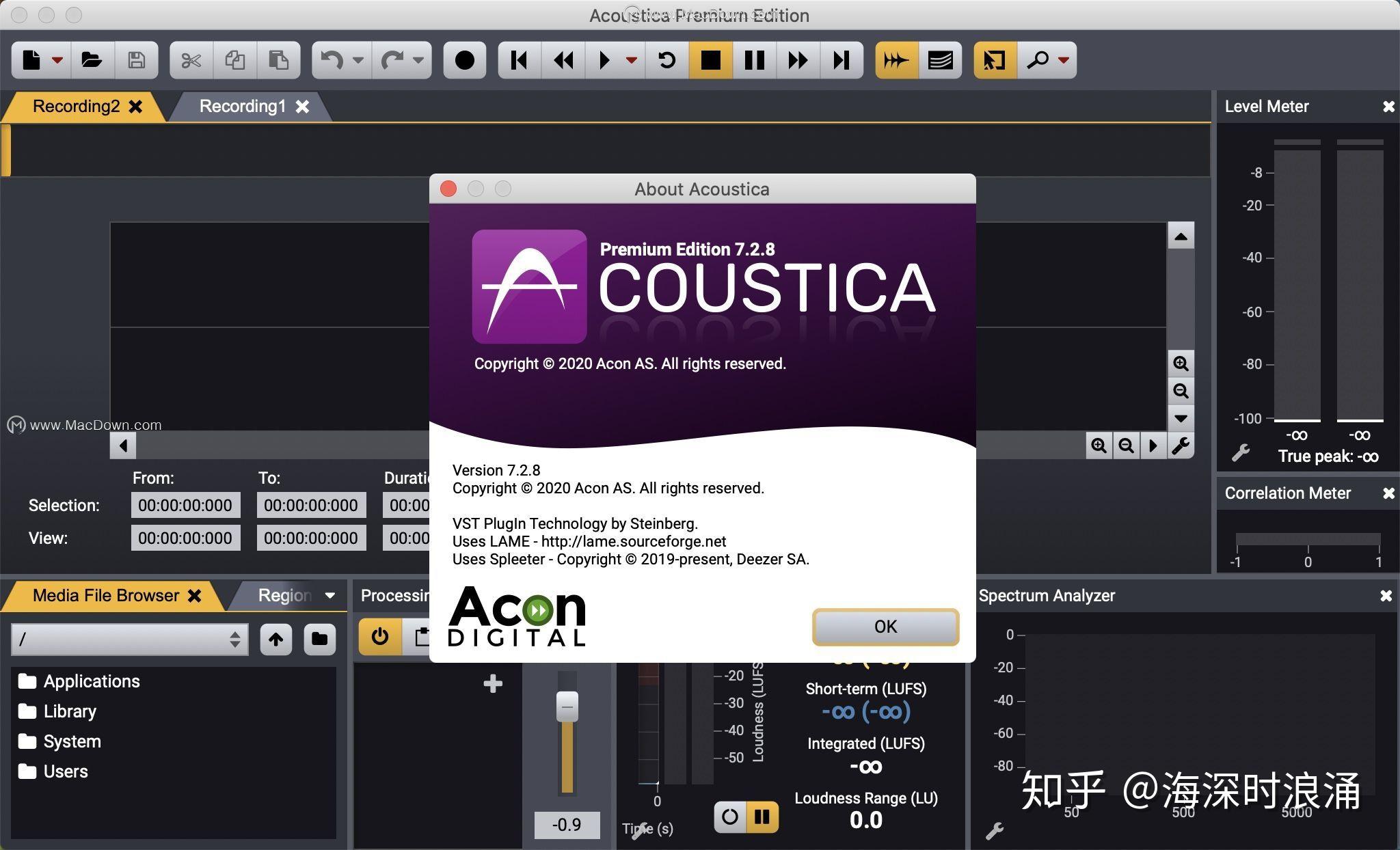Reset the loudness measurement

click(729, 817)
